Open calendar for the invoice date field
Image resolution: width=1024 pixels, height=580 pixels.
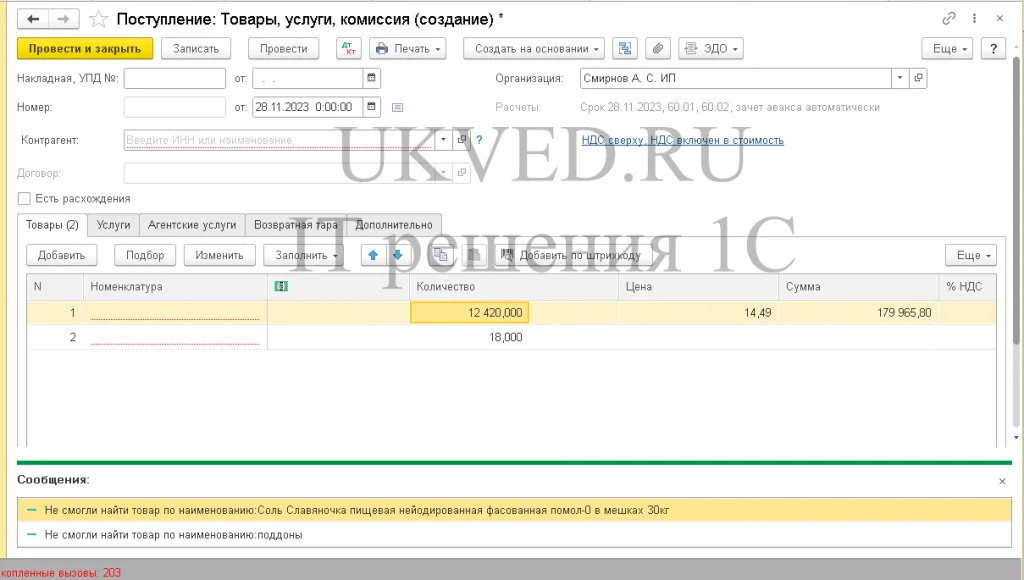[x=372, y=78]
